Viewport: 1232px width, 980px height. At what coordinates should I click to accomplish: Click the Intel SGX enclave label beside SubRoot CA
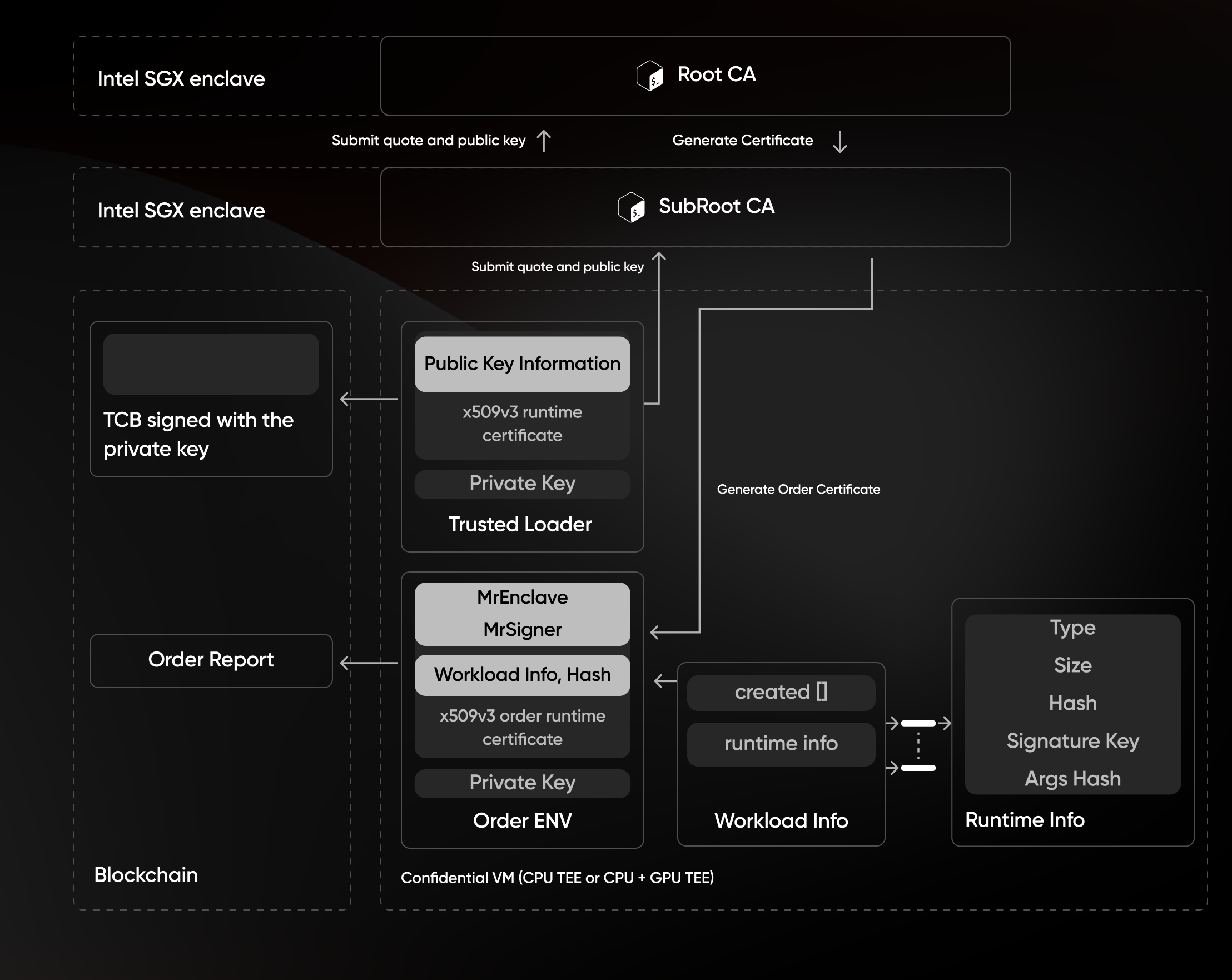coord(181,211)
